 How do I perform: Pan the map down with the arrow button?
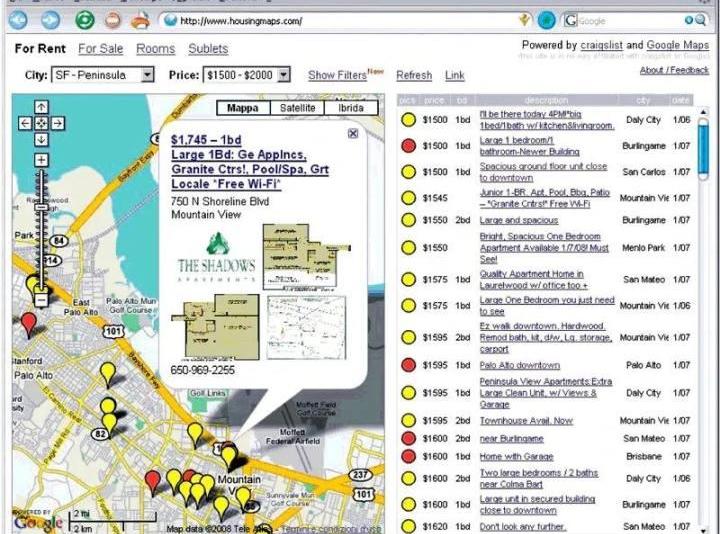[x=41, y=139]
